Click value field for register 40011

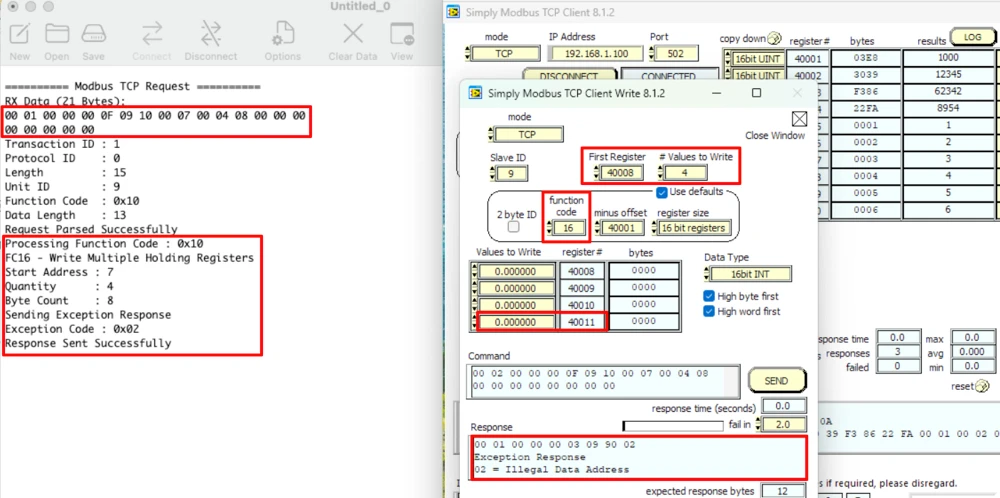pyautogui.click(x=517, y=323)
